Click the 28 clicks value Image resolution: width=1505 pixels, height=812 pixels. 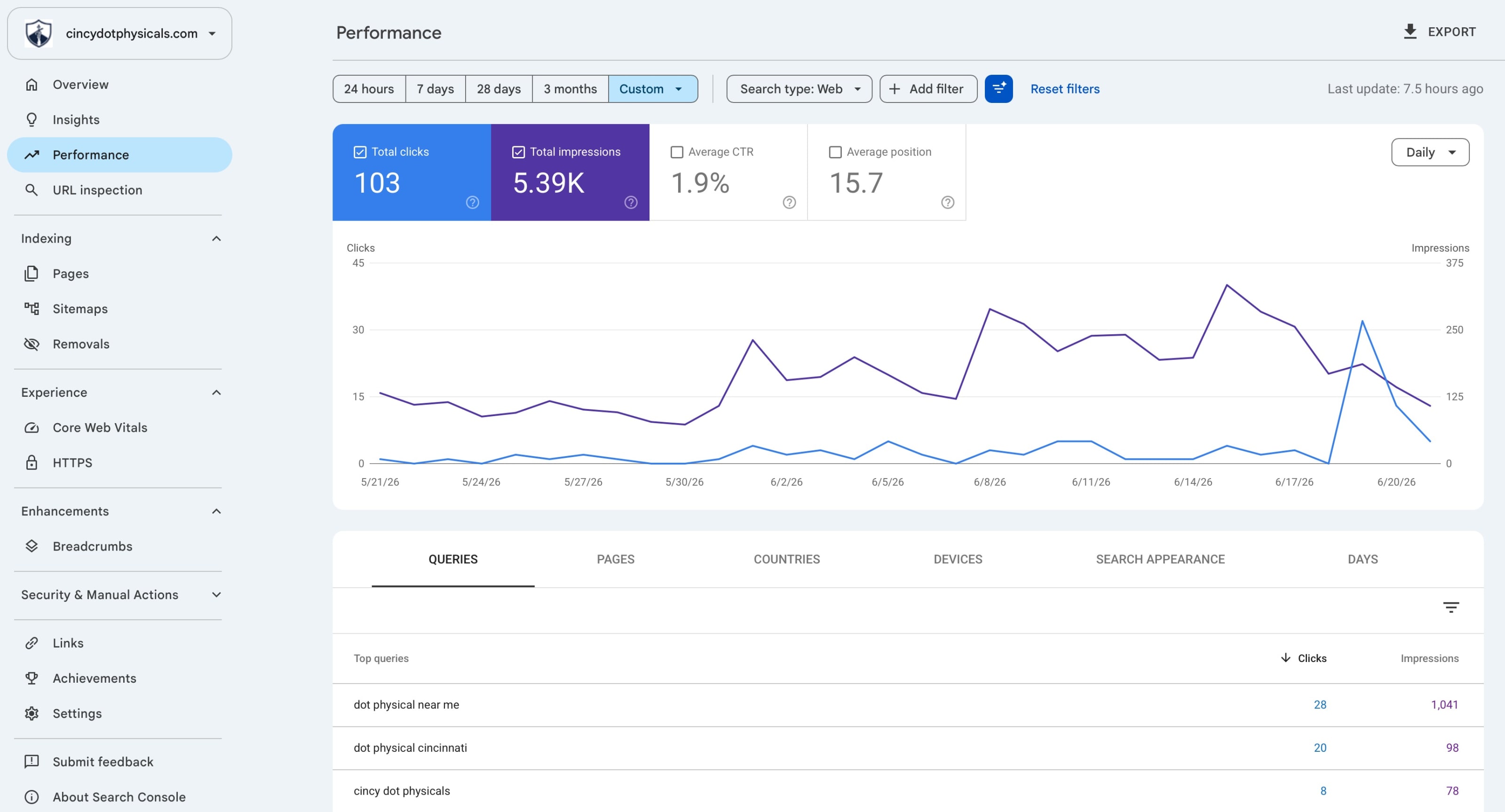1320,704
